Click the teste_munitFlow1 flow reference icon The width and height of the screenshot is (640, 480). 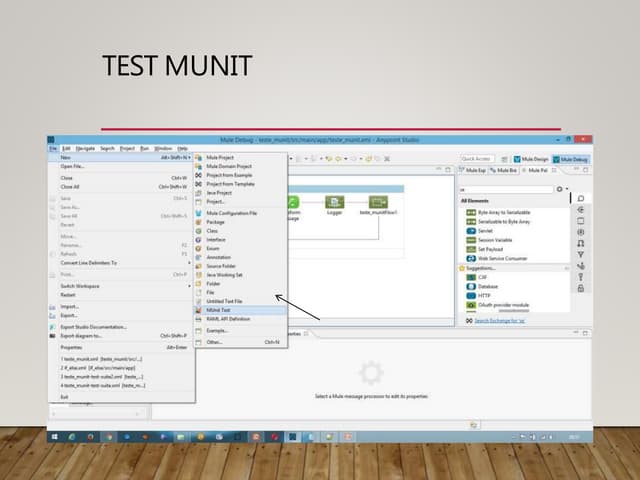378,204
